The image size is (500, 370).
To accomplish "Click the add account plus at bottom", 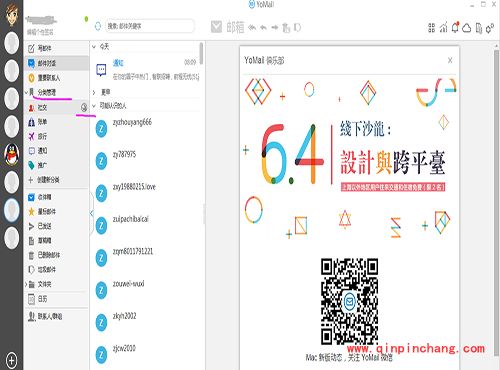I will [x=11, y=360].
